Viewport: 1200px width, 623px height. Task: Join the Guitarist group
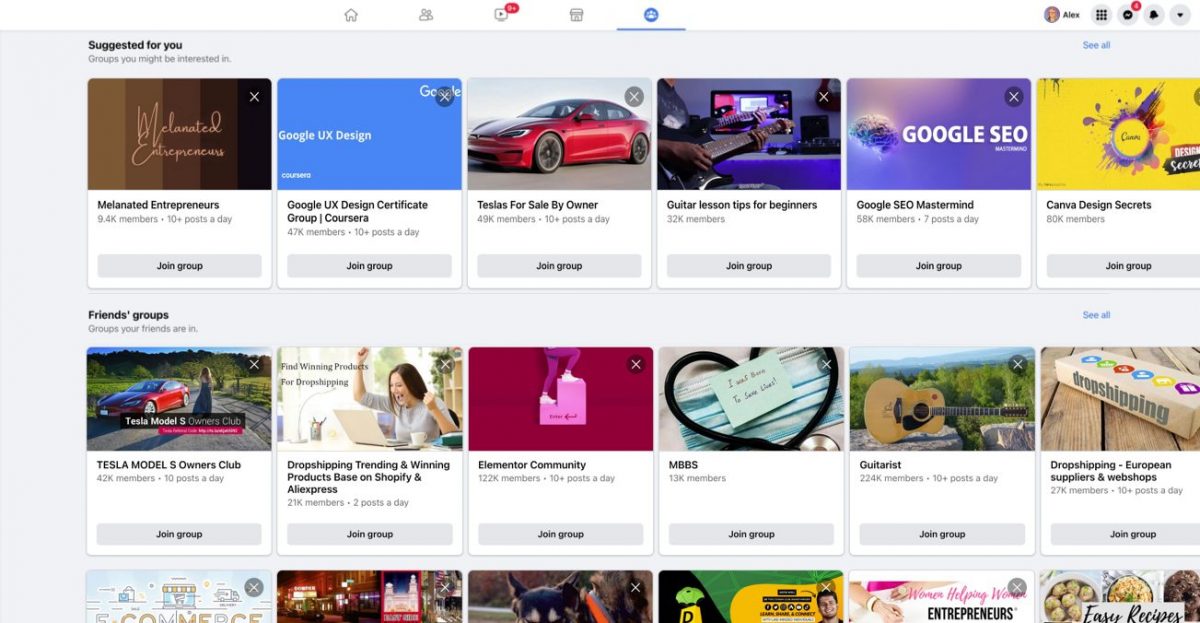pyautogui.click(x=942, y=534)
